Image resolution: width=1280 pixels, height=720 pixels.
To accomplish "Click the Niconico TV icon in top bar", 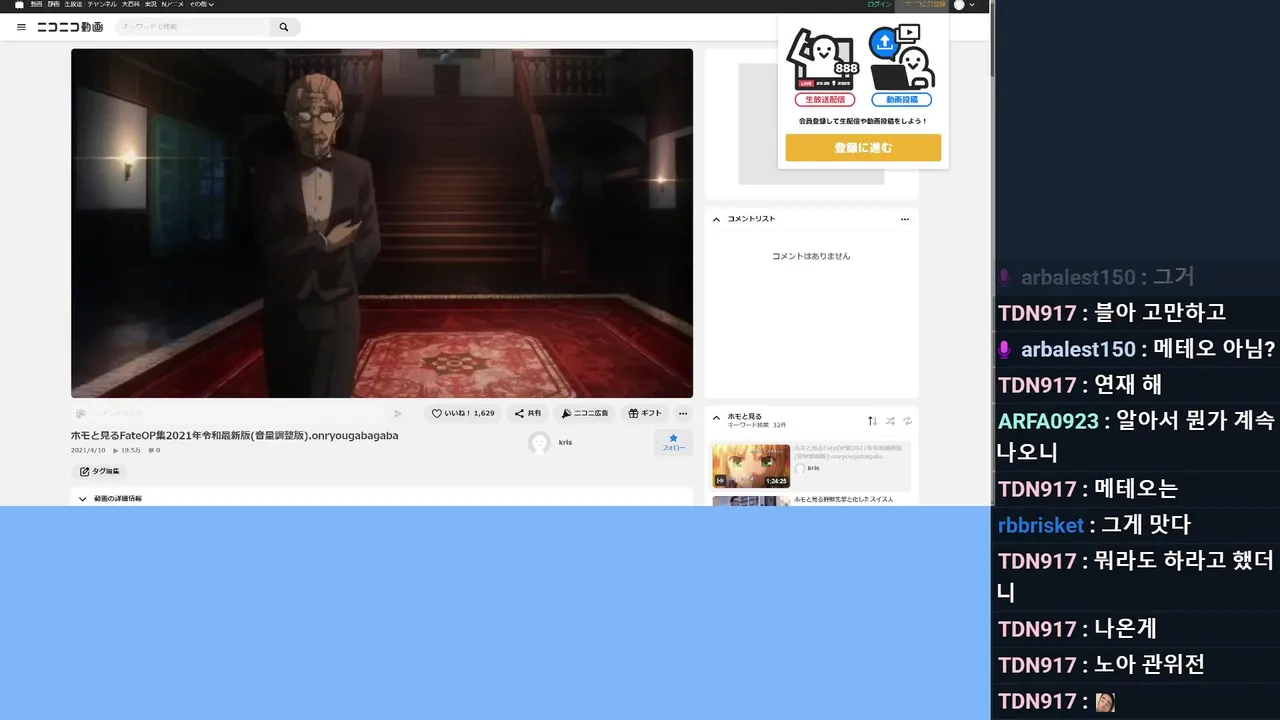I will [x=19, y=5].
